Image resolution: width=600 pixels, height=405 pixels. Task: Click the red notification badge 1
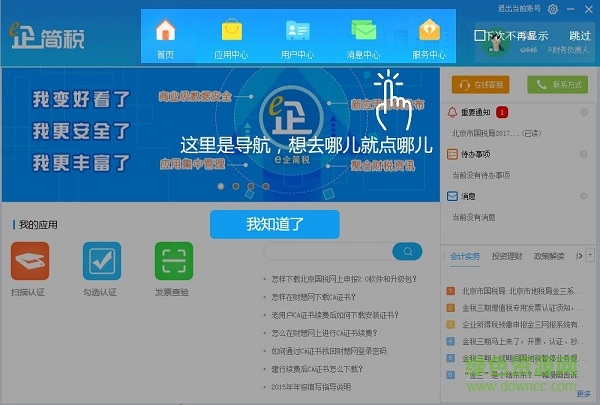point(502,112)
